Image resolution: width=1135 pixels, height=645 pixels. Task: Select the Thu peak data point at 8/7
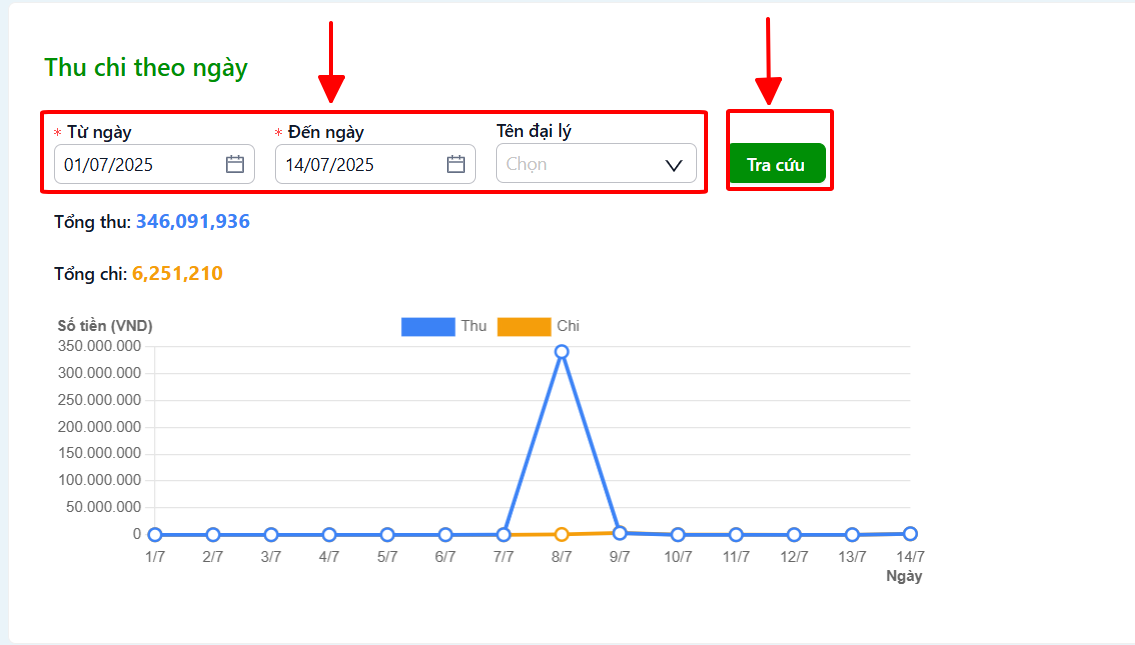point(562,352)
